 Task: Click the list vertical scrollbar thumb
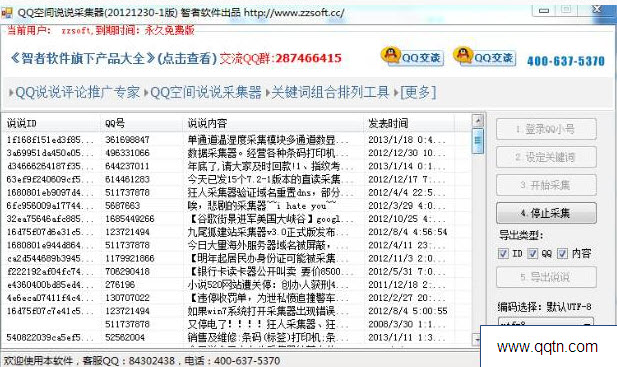pyautogui.click(x=477, y=140)
